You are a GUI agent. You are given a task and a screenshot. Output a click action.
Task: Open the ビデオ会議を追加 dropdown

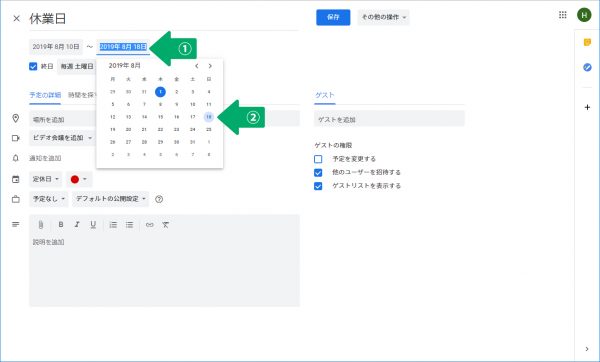(62, 138)
